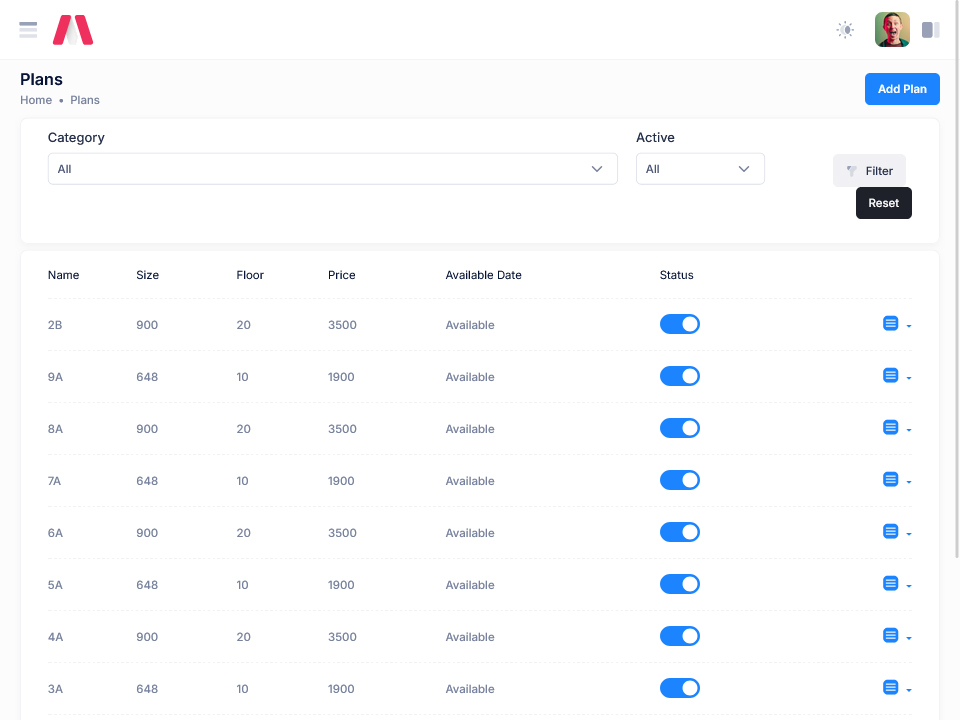Toggle light/dark theme sun icon

(845, 30)
